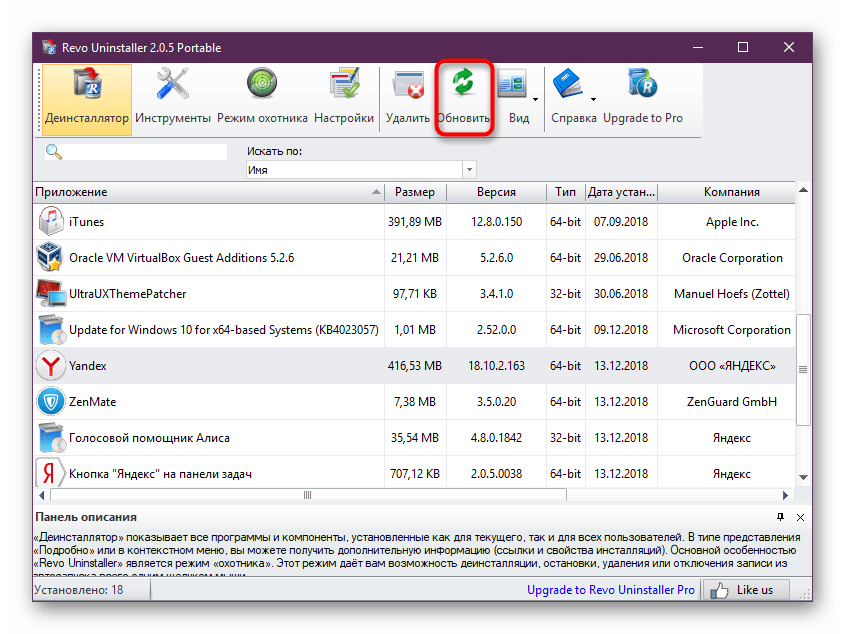Expand the Справка dropdown arrow
Viewport: 845px width, 634px height.
(x=593, y=99)
